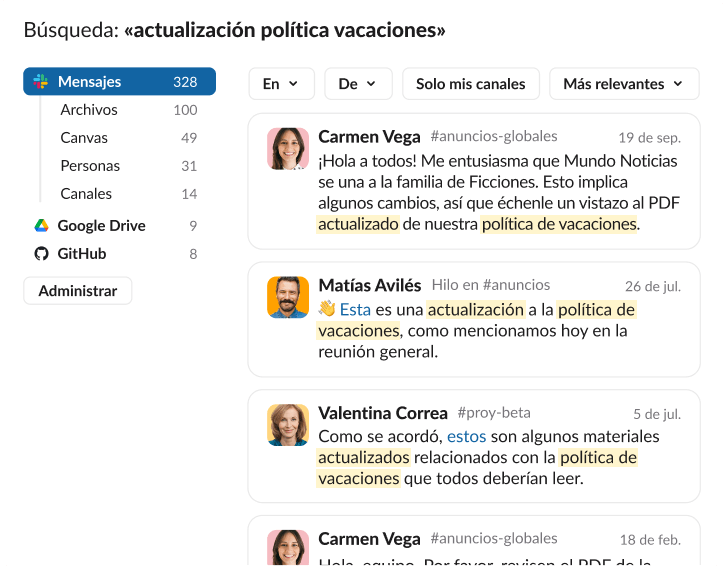This screenshot has height=566, width=723.
Task: Click #anuncios-globales on the 18 de feb. result
Action: (494, 538)
